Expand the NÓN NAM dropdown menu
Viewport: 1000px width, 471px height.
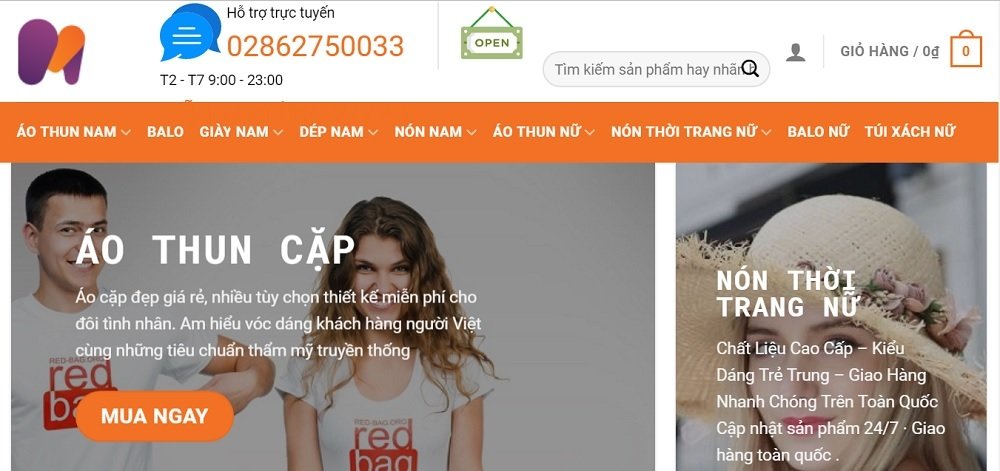[435, 132]
